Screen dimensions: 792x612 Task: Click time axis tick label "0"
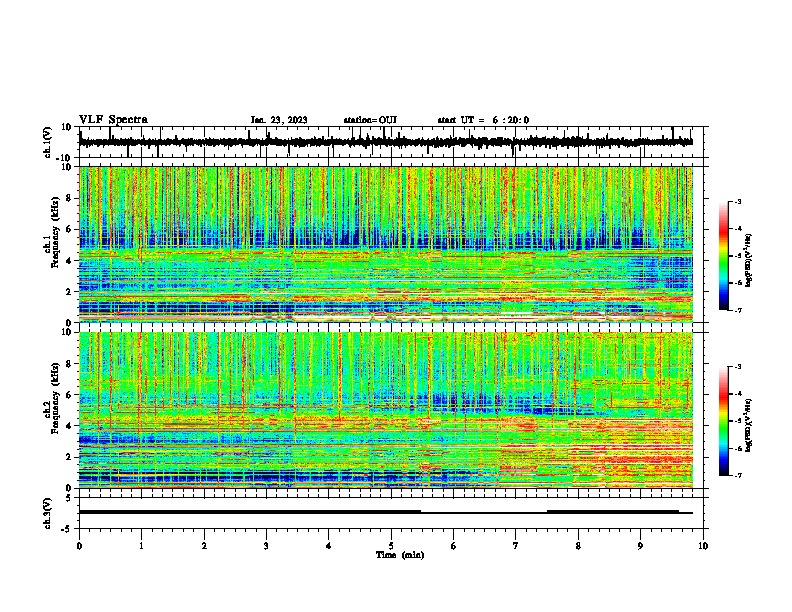tap(79, 546)
